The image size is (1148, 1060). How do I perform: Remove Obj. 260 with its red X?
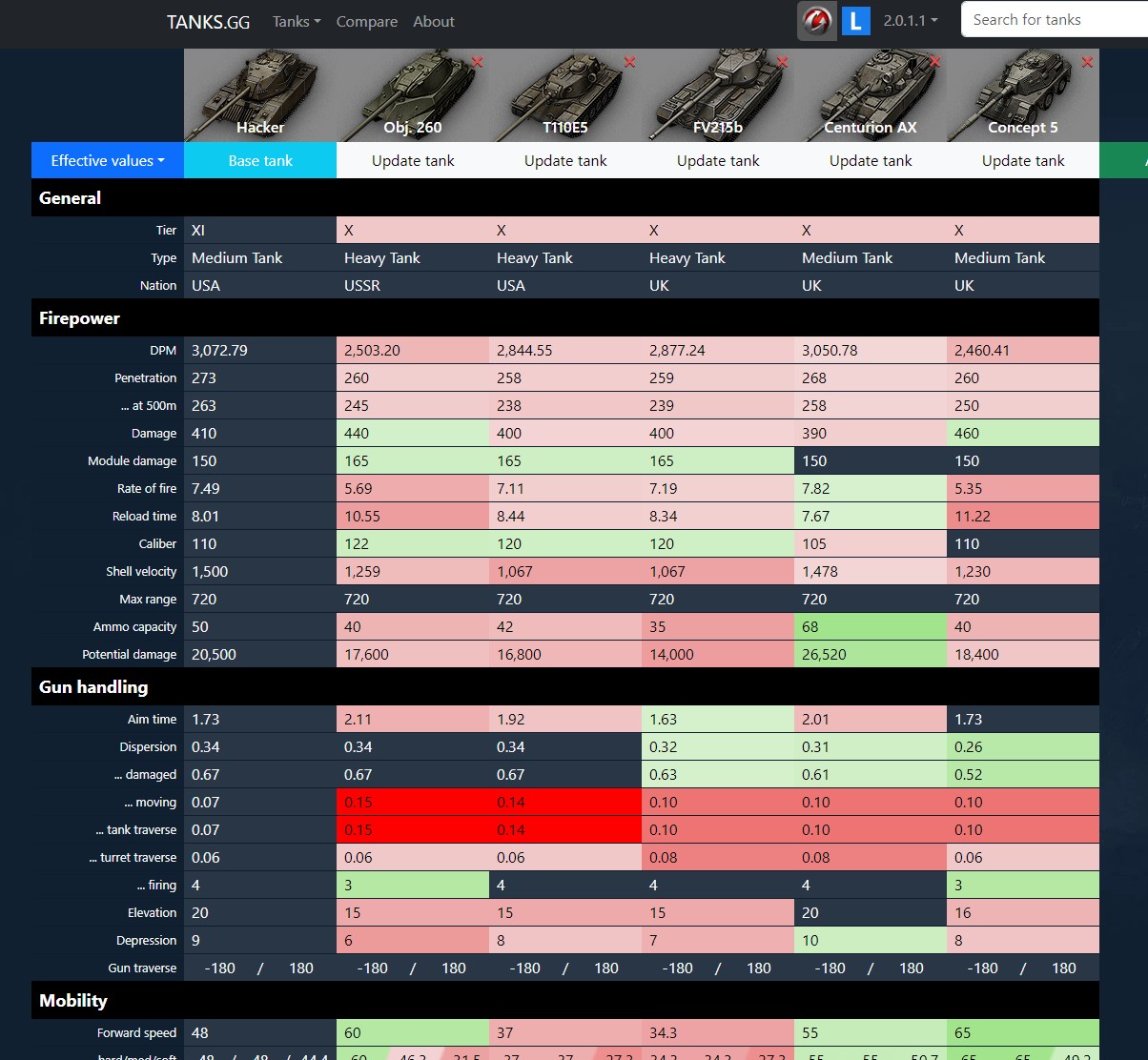coord(477,62)
